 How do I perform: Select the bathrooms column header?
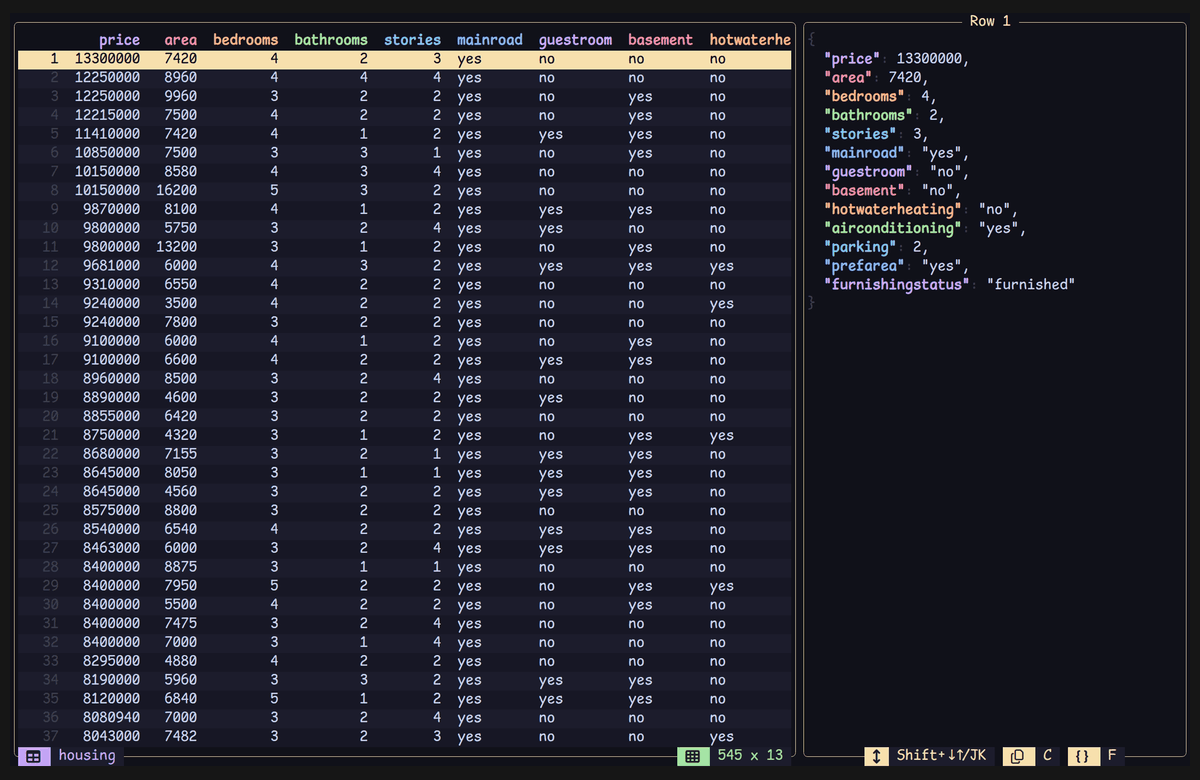[x=331, y=40]
